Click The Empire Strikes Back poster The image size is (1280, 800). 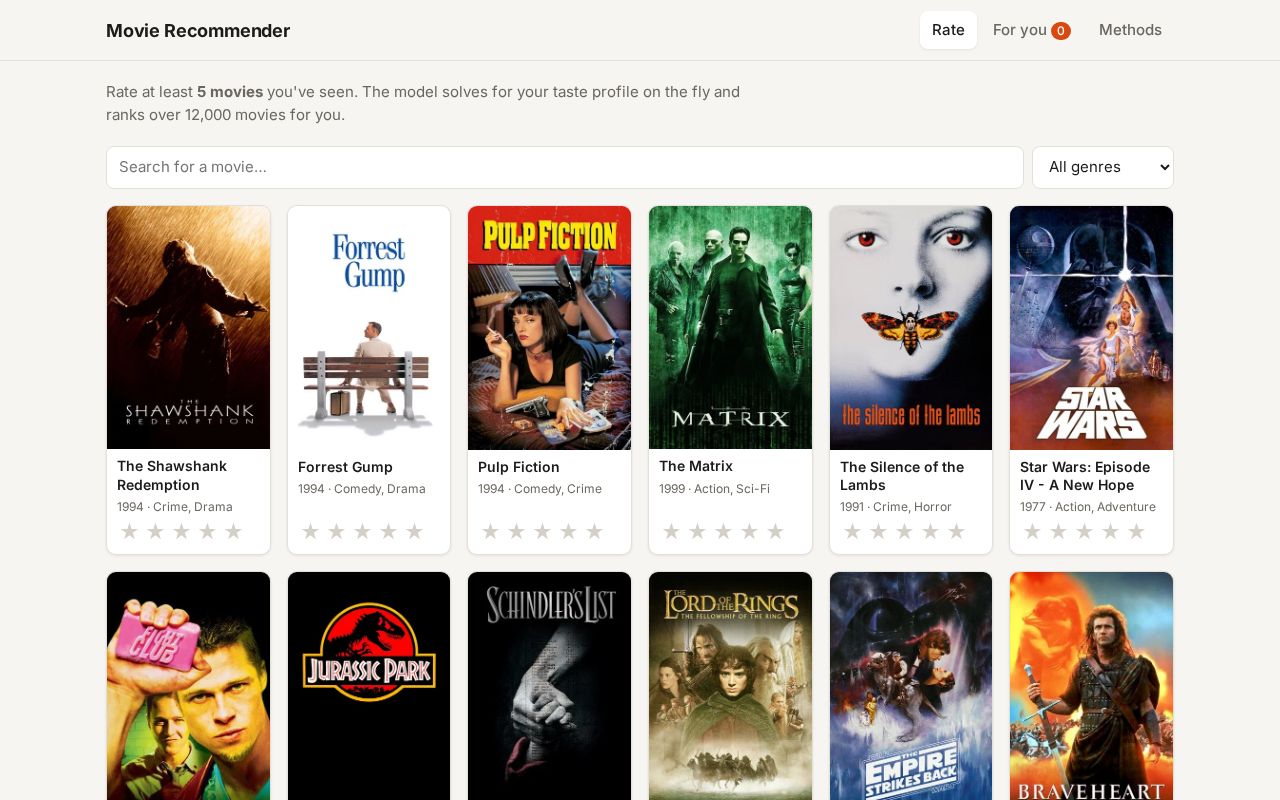(x=911, y=686)
